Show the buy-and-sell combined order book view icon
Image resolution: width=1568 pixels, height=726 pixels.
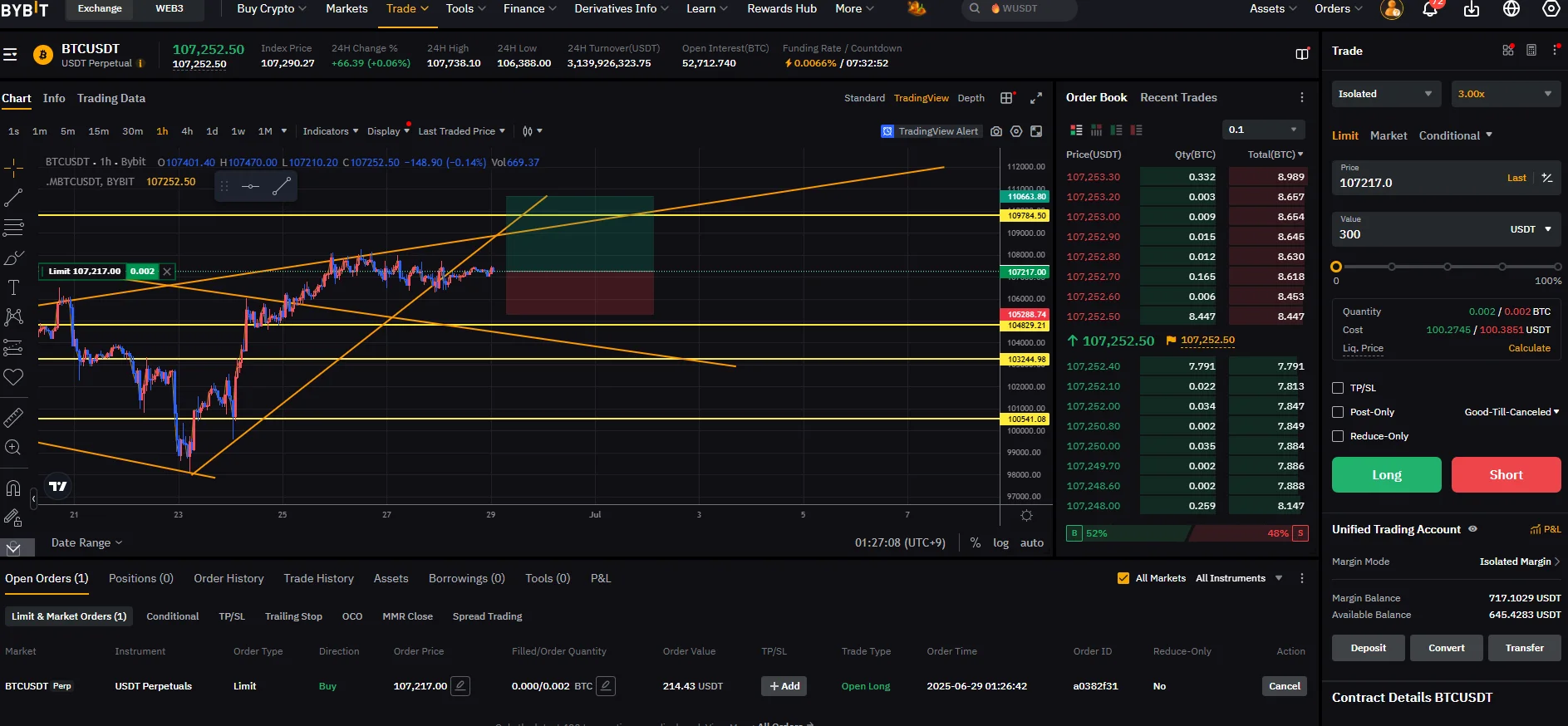pyautogui.click(x=1076, y=130)
